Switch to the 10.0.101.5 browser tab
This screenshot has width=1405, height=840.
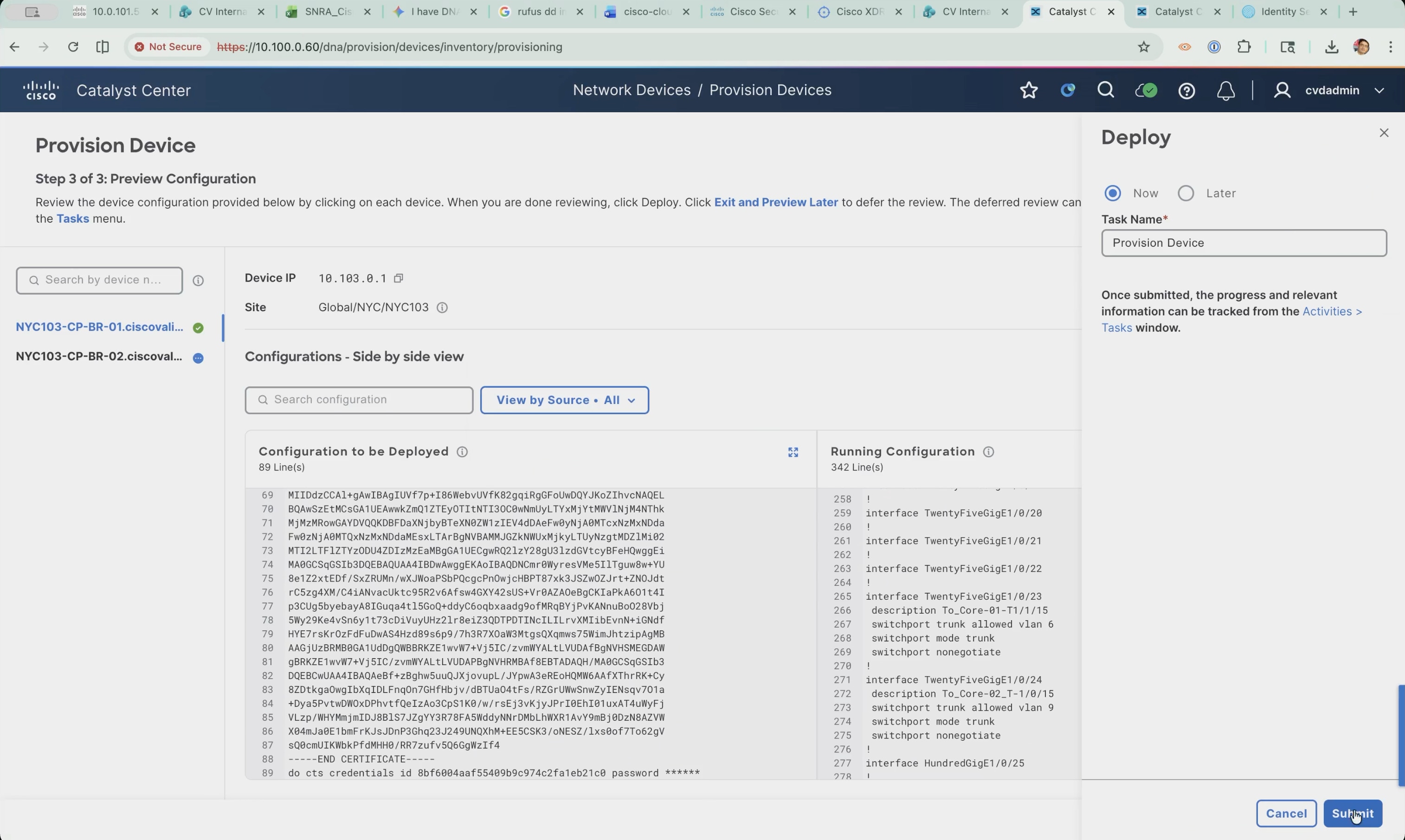tap(116, 12)
